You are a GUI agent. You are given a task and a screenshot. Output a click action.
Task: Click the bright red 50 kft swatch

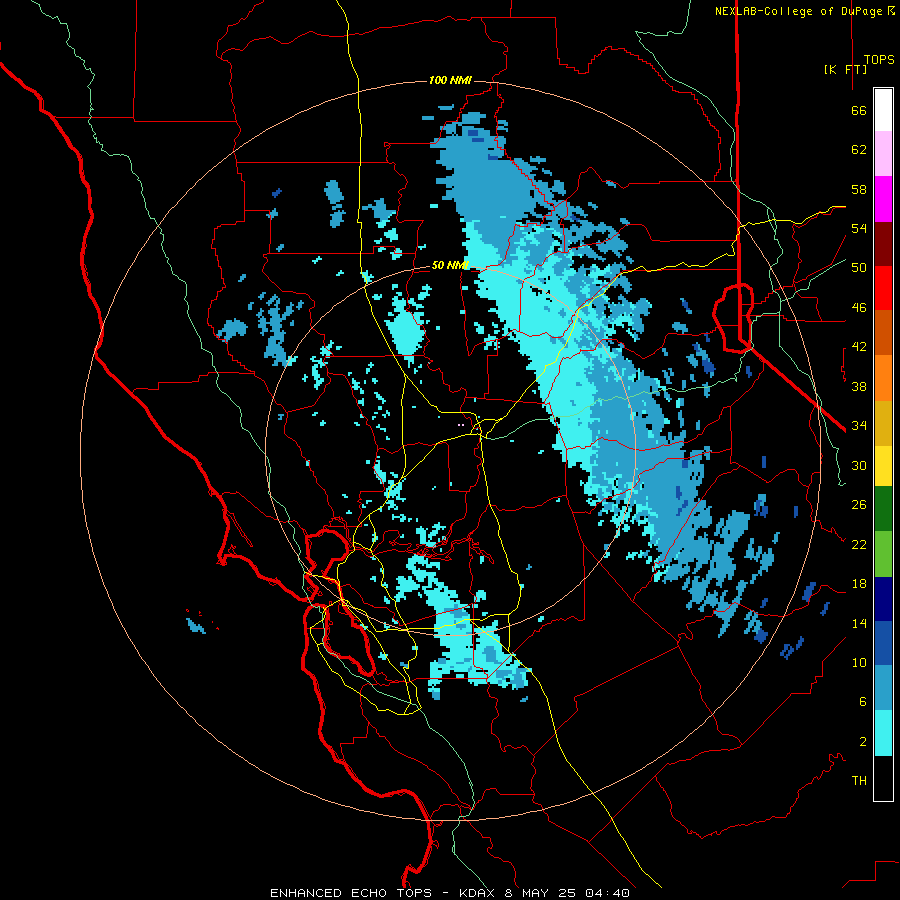(883, 288)
